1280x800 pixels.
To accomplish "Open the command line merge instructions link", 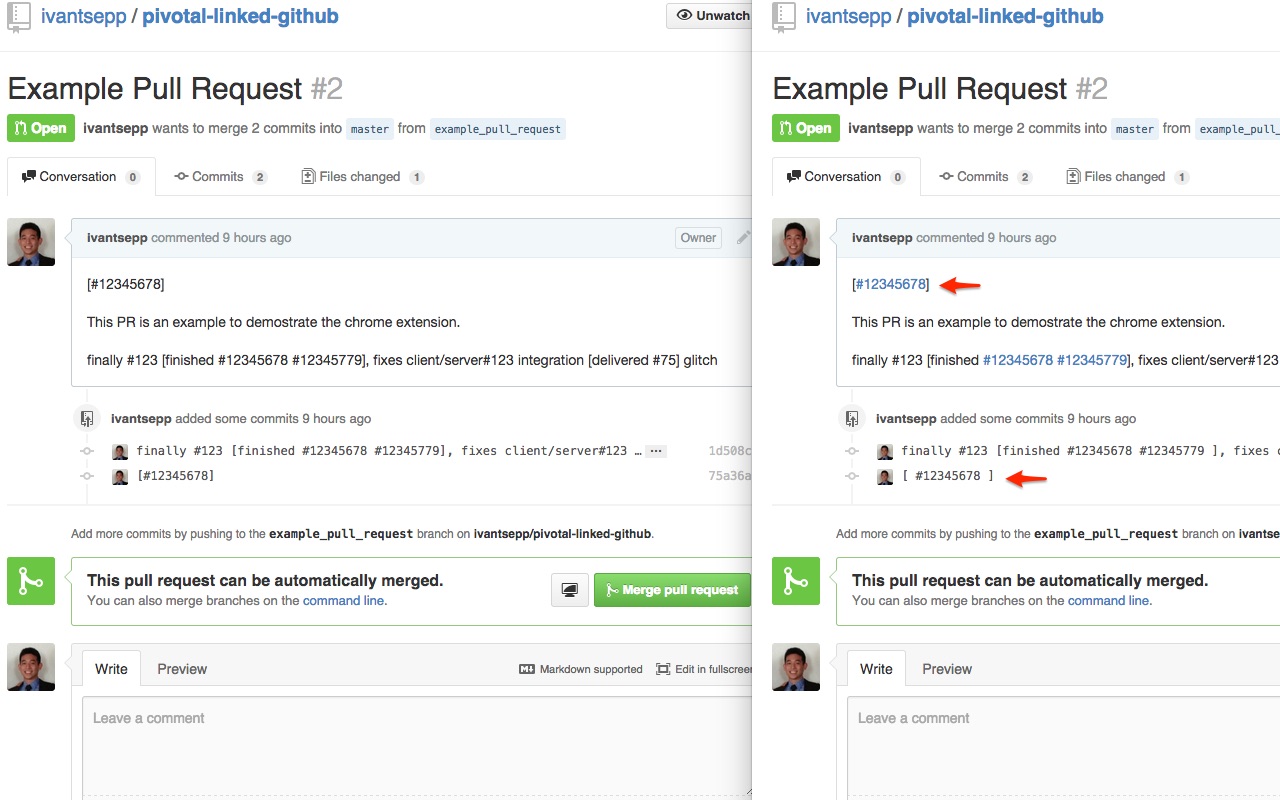I will [x=344, y=600].
